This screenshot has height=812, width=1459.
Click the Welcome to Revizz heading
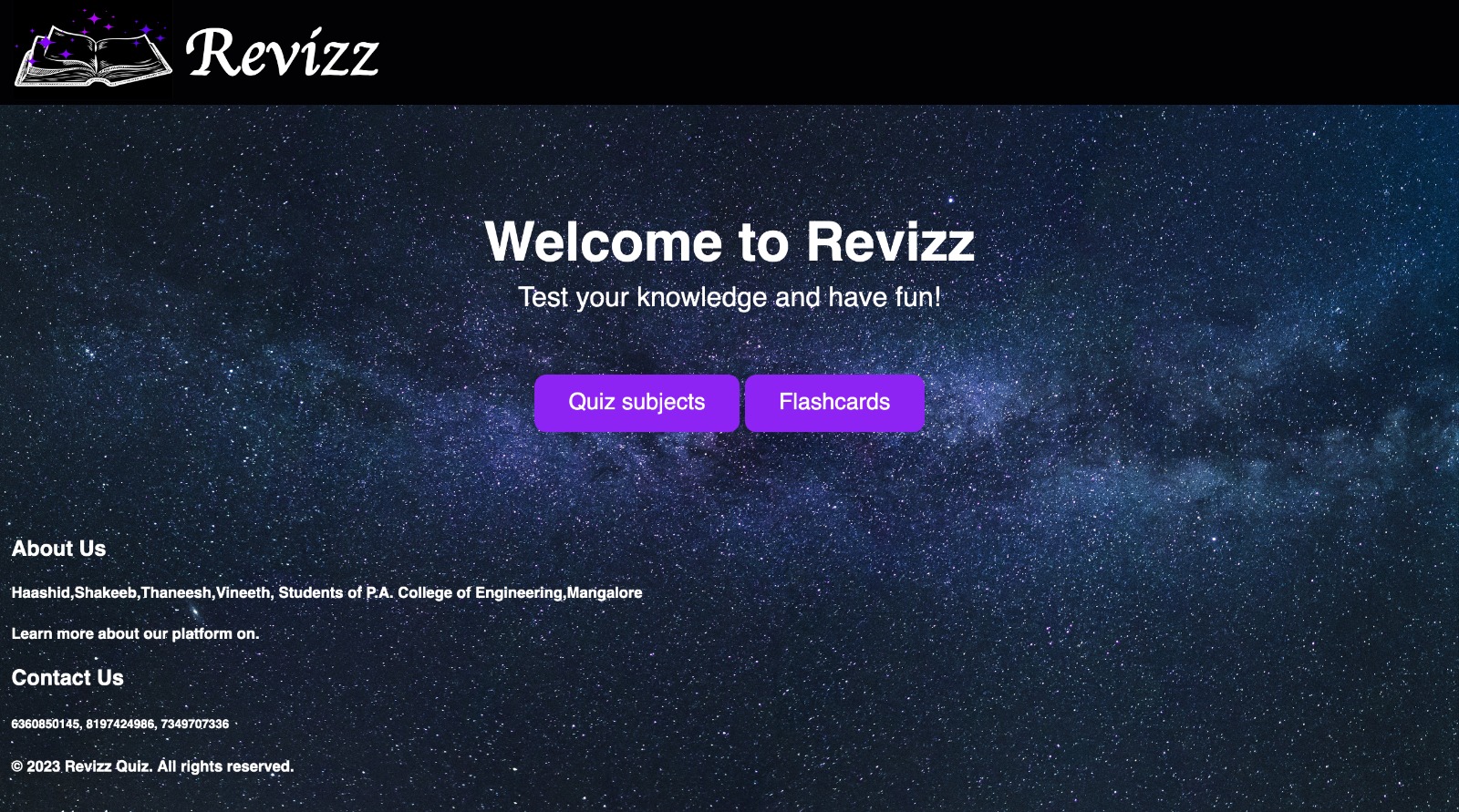click(x=729, y=242)
